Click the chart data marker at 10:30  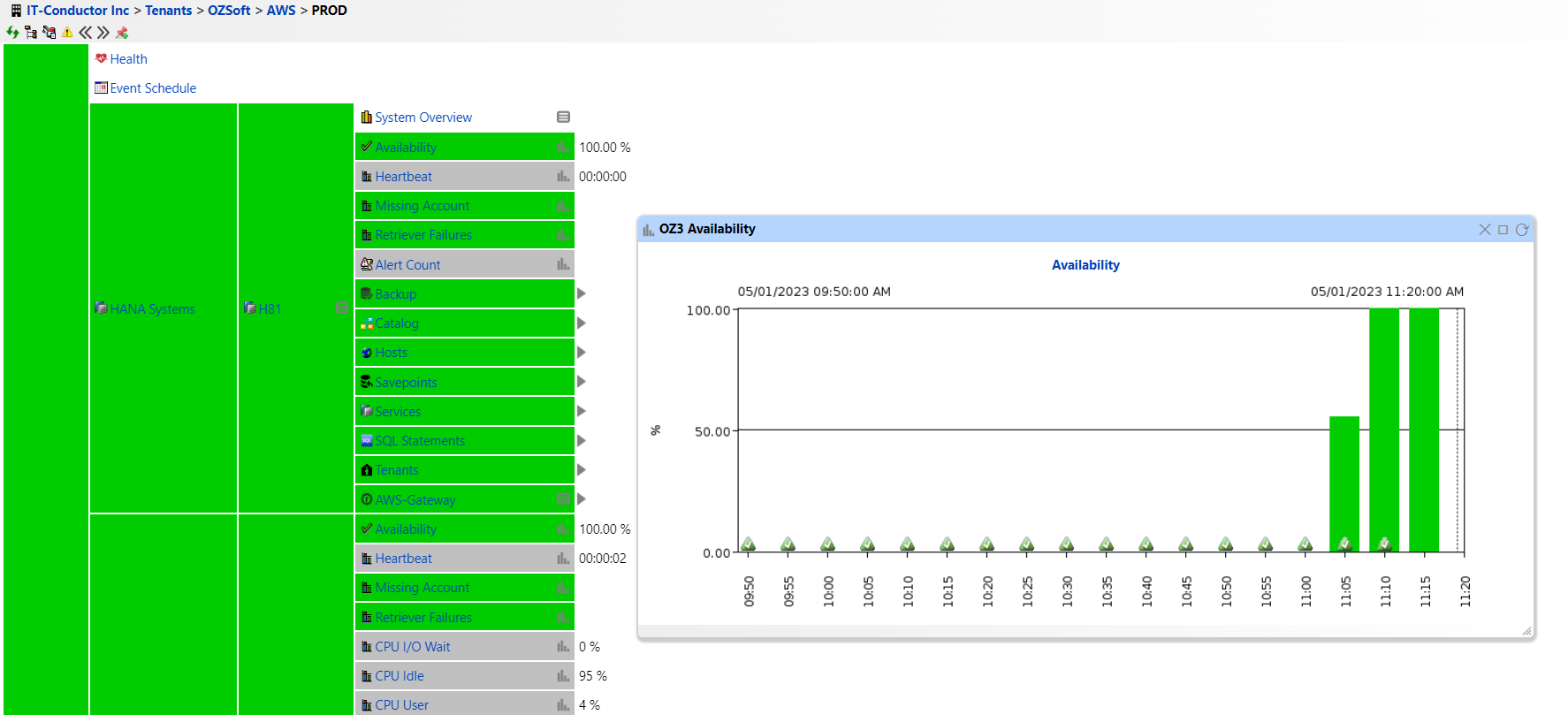coord(1066,544)
